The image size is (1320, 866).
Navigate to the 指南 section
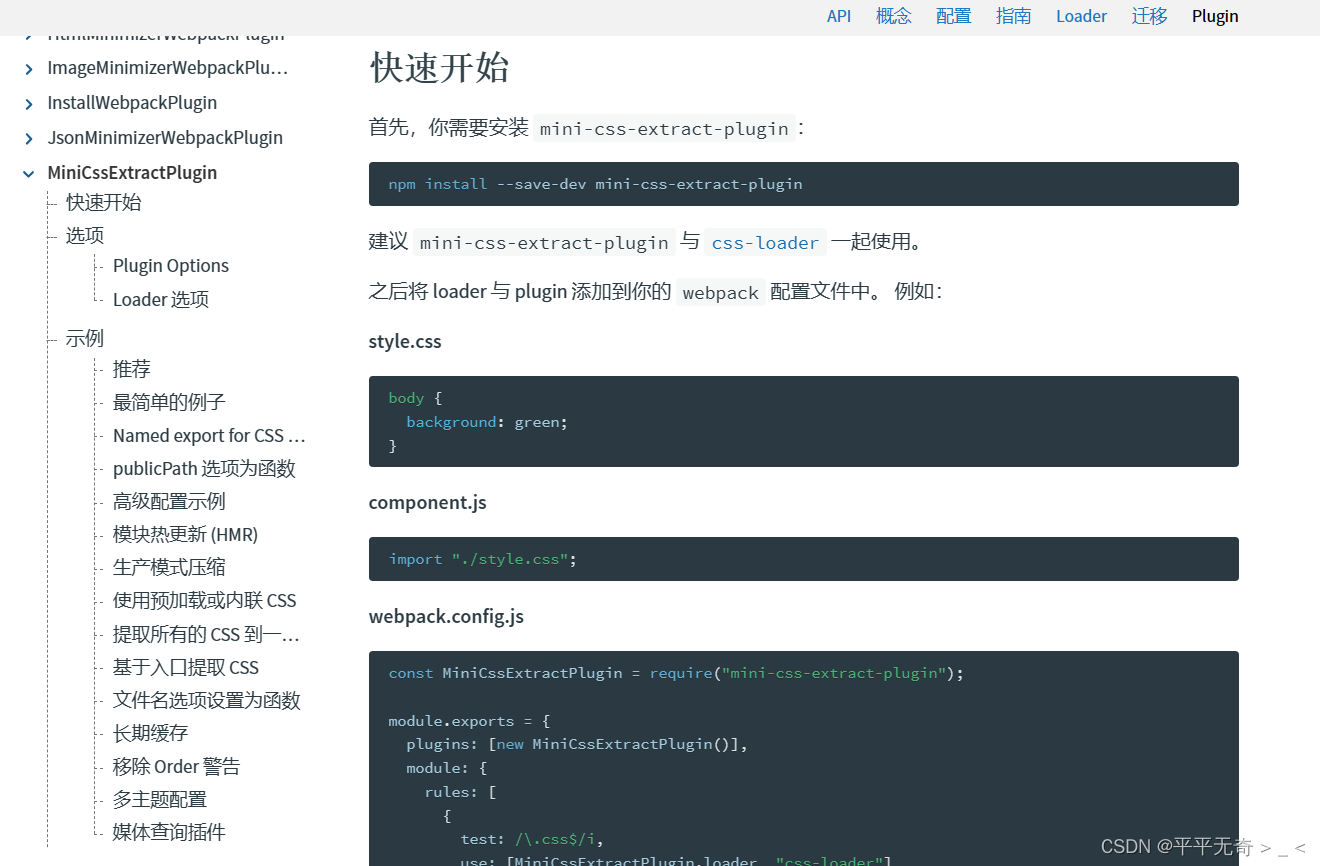tap(1013, 16)
